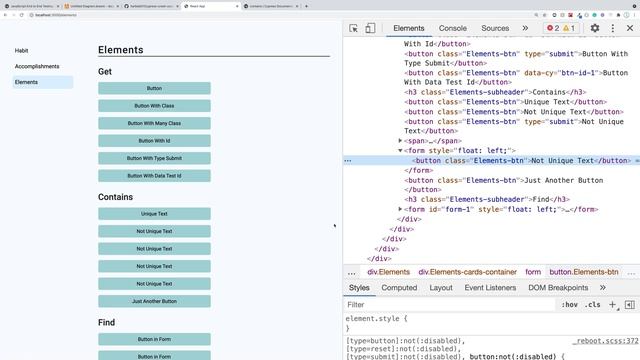This screenshot has width=640, height=360.
Task: Close the DevTools panel
Action: tap(630, 28)
